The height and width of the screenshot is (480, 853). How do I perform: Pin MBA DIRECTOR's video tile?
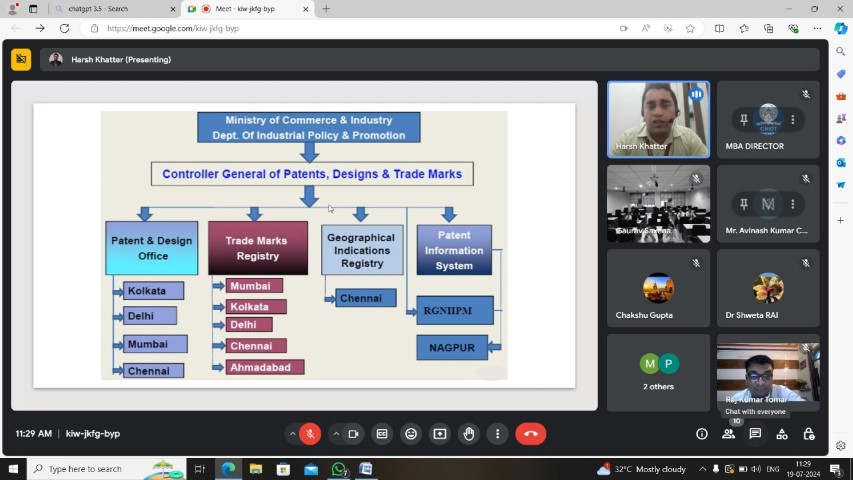(744, 119)
